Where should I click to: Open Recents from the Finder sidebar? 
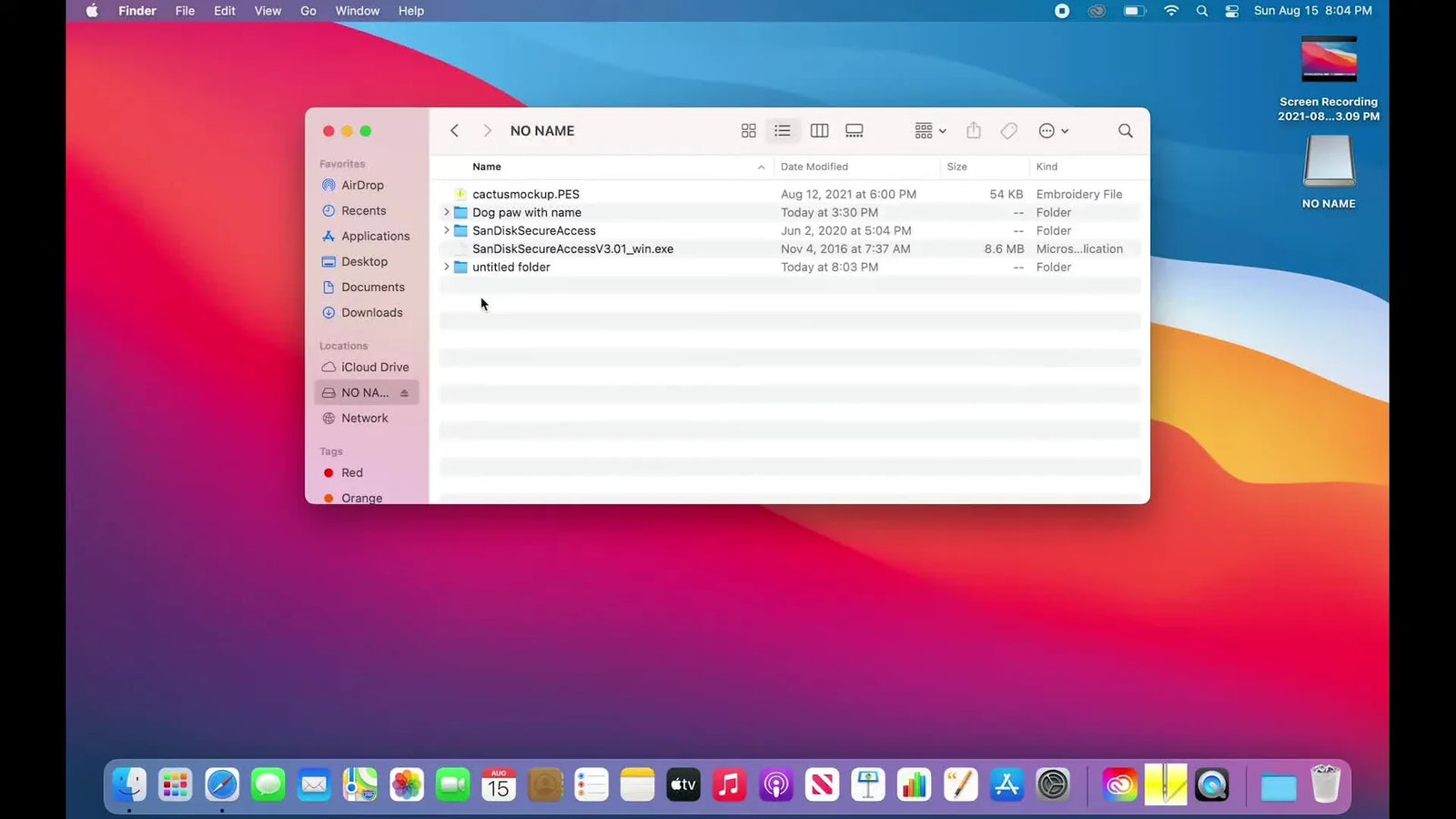click(x=364, y=210)
